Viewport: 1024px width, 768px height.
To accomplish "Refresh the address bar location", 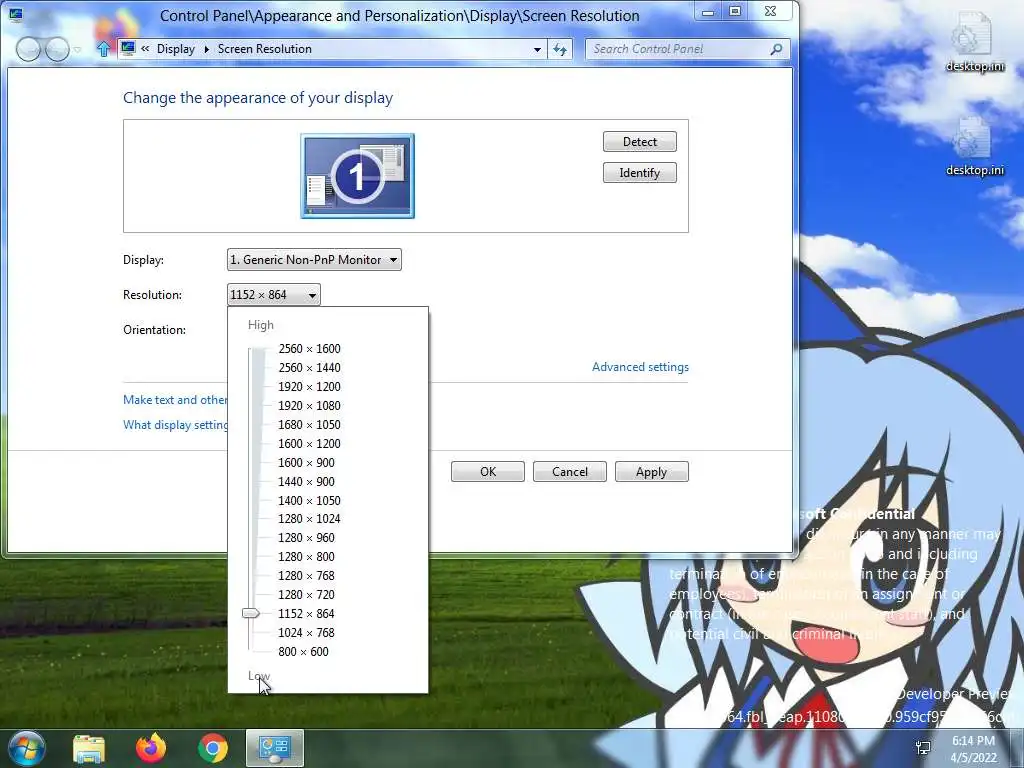I will pos(560,49).
